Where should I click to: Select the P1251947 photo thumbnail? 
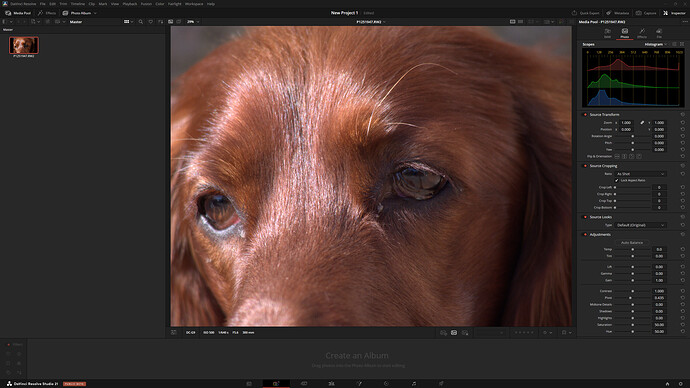(24, 45)
